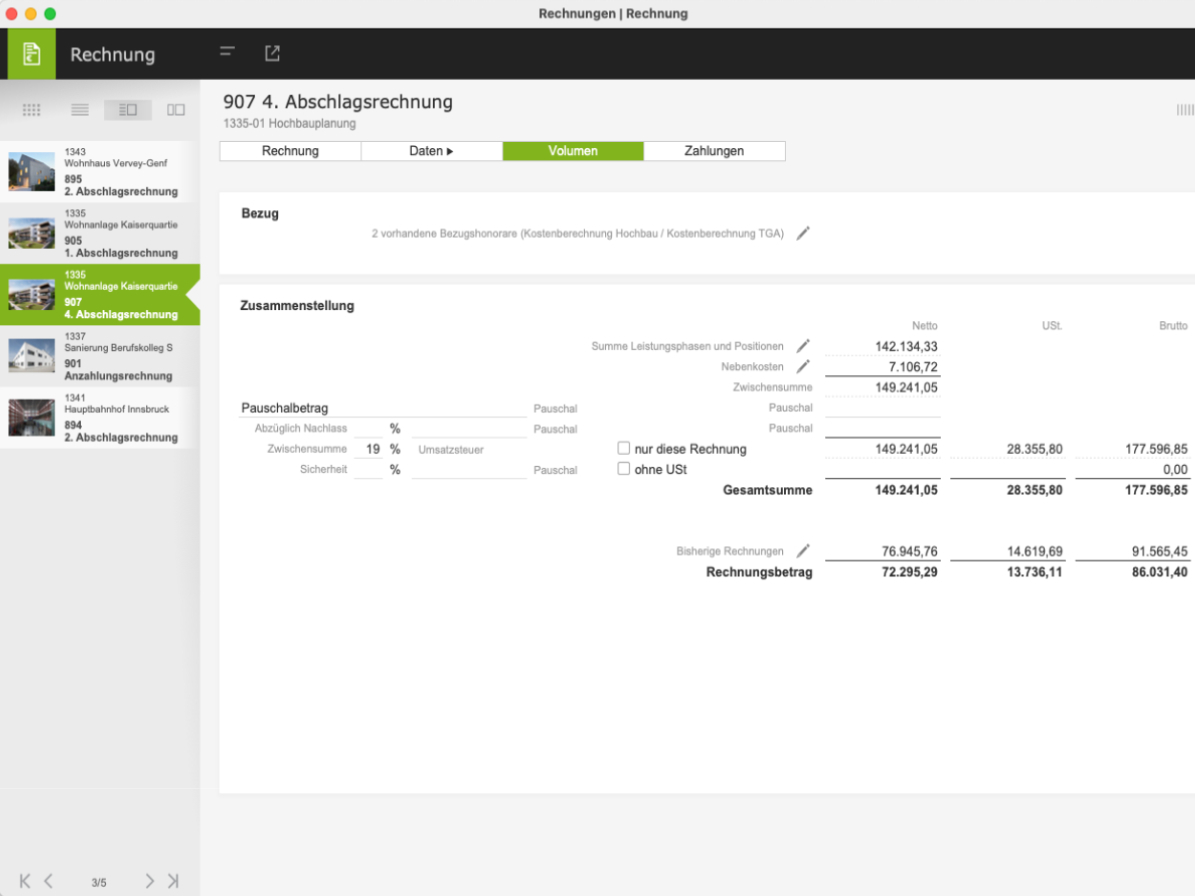The image size is (1195, 896).
Task: Click pencil icon beside Bisherige Rechnungen
Action: [803, 551]
